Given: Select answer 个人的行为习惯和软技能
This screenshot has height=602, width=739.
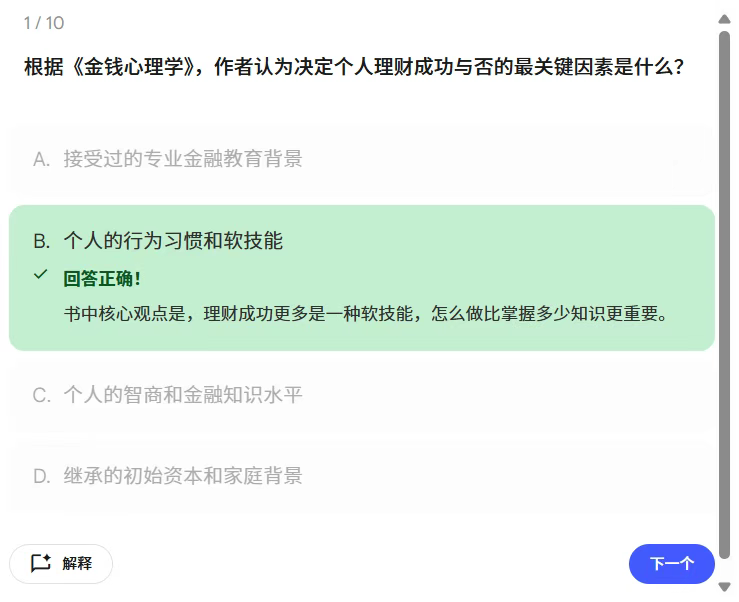Looking at the screenshot, I should 173,241.
